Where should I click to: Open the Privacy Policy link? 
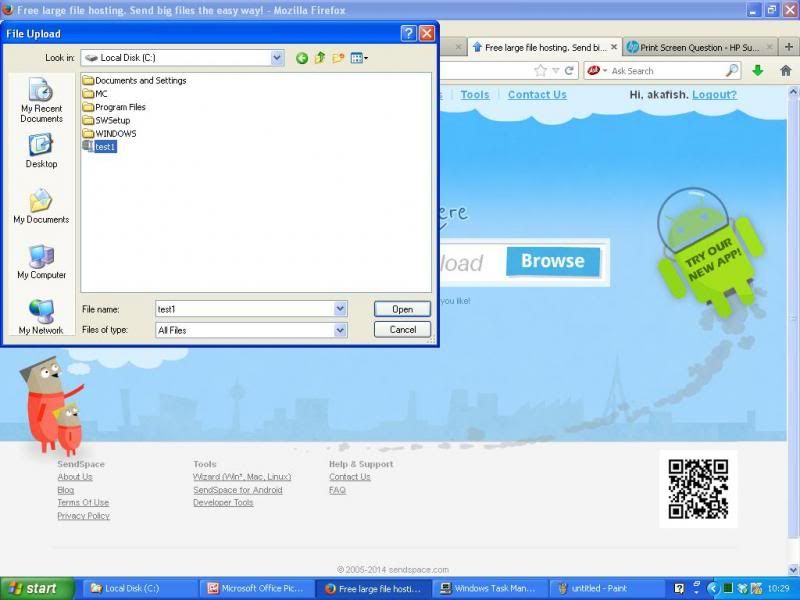coord(84,516)
